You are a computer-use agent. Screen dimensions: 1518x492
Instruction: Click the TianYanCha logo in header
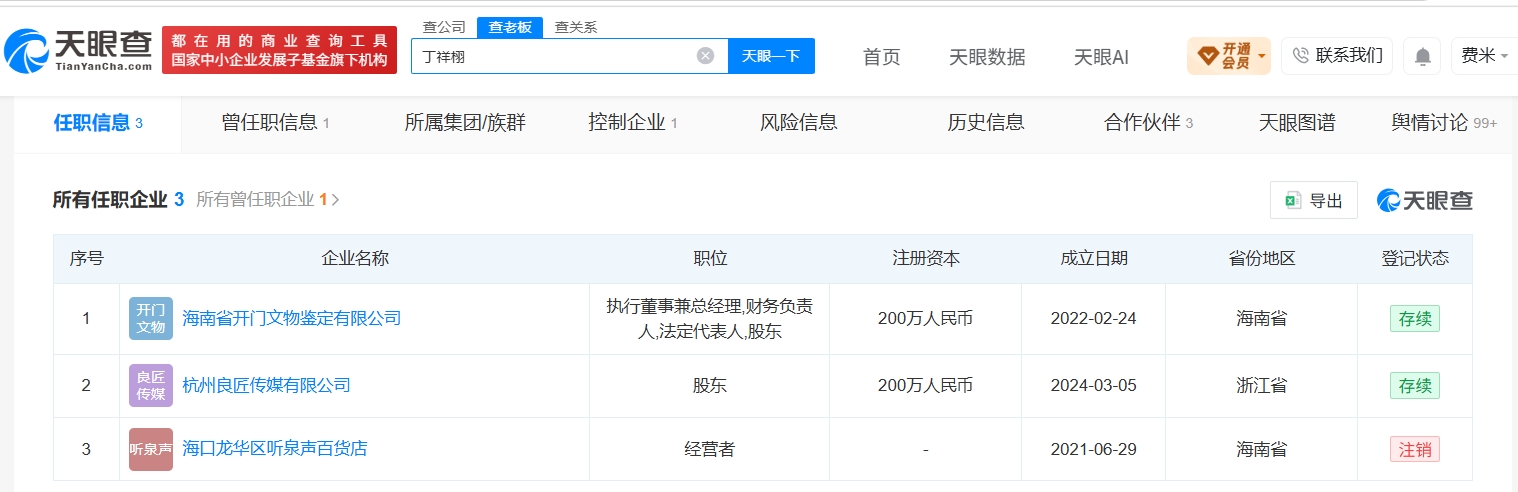click(x=79, y=50)
